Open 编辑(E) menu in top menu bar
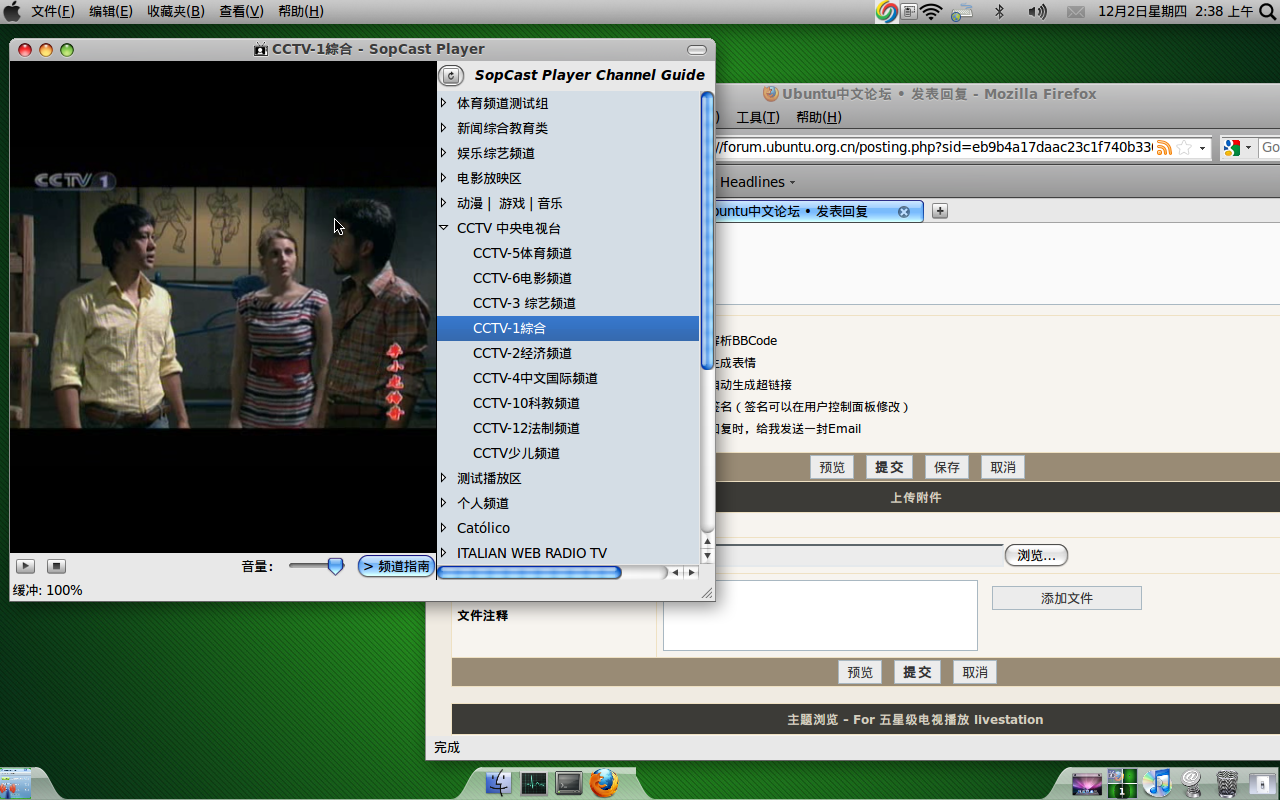The height and width of the screenshot is (800, 1280). pos(111,11)
